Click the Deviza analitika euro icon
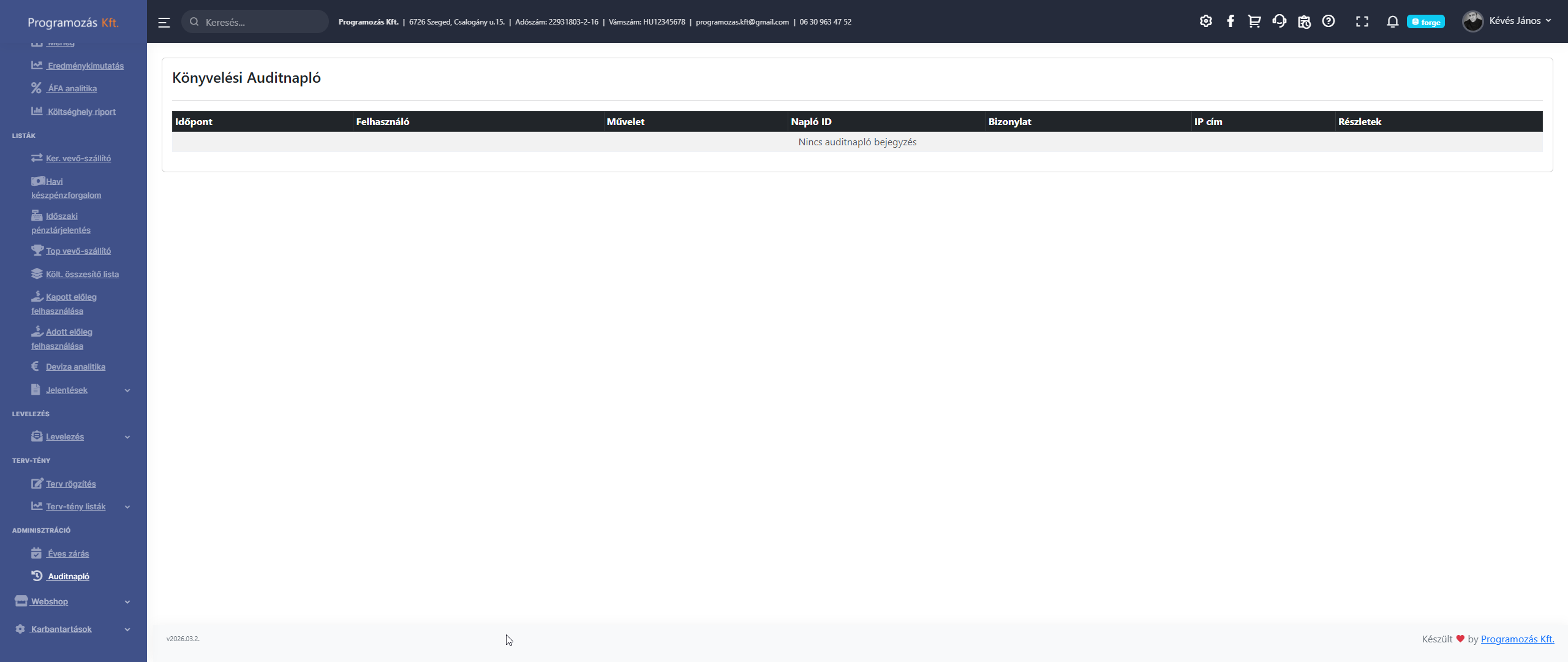 pos(36,366)
